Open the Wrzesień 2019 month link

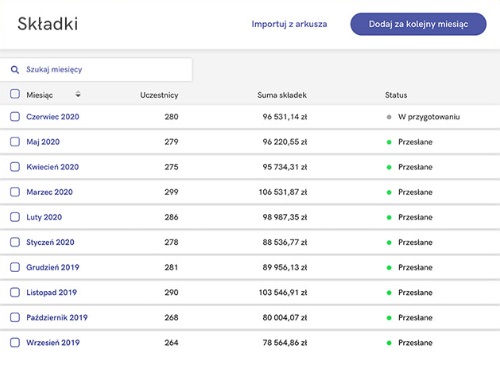click(53, 343)
